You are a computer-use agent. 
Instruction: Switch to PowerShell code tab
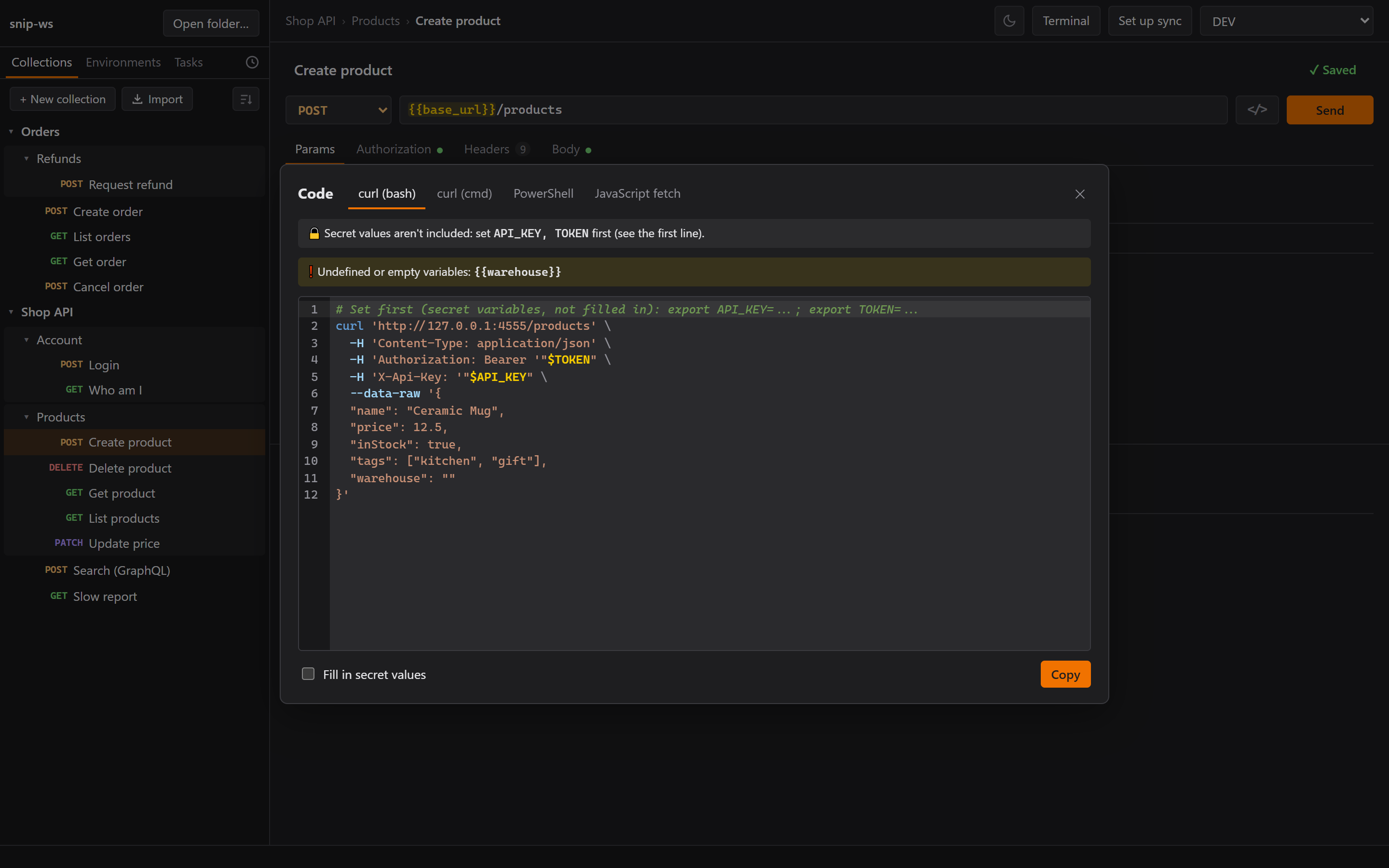[543, 193]
